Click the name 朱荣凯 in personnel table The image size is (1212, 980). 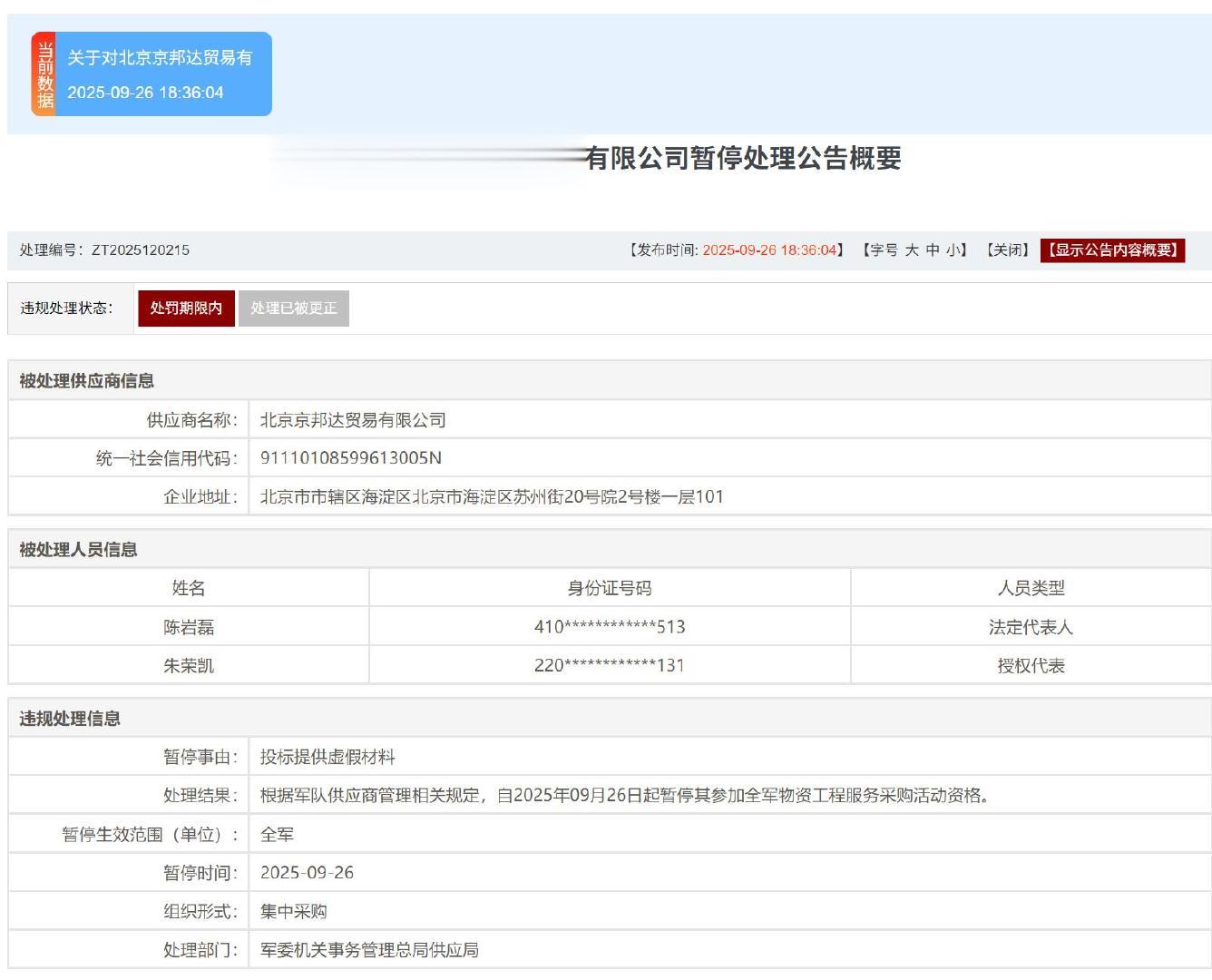[189, 665]
